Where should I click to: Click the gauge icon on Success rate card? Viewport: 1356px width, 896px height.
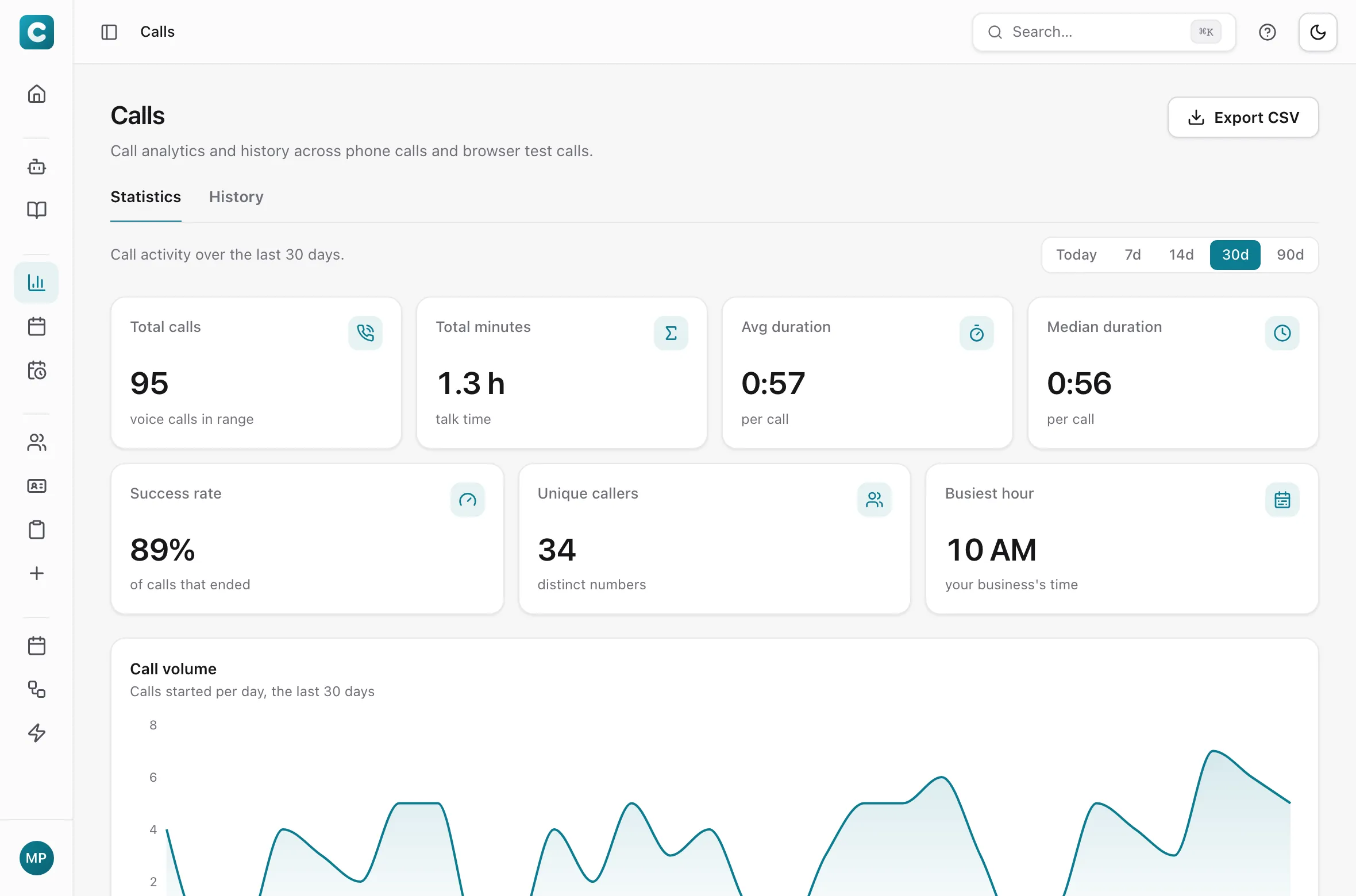click(468, 500)
